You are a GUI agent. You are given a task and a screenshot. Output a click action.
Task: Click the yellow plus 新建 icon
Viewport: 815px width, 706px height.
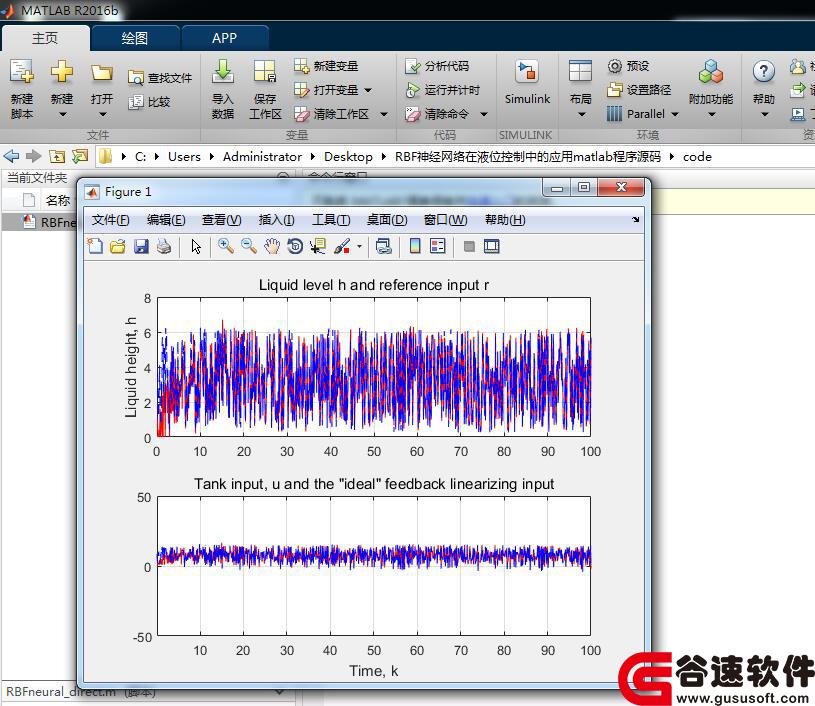(x=62, y=72)
